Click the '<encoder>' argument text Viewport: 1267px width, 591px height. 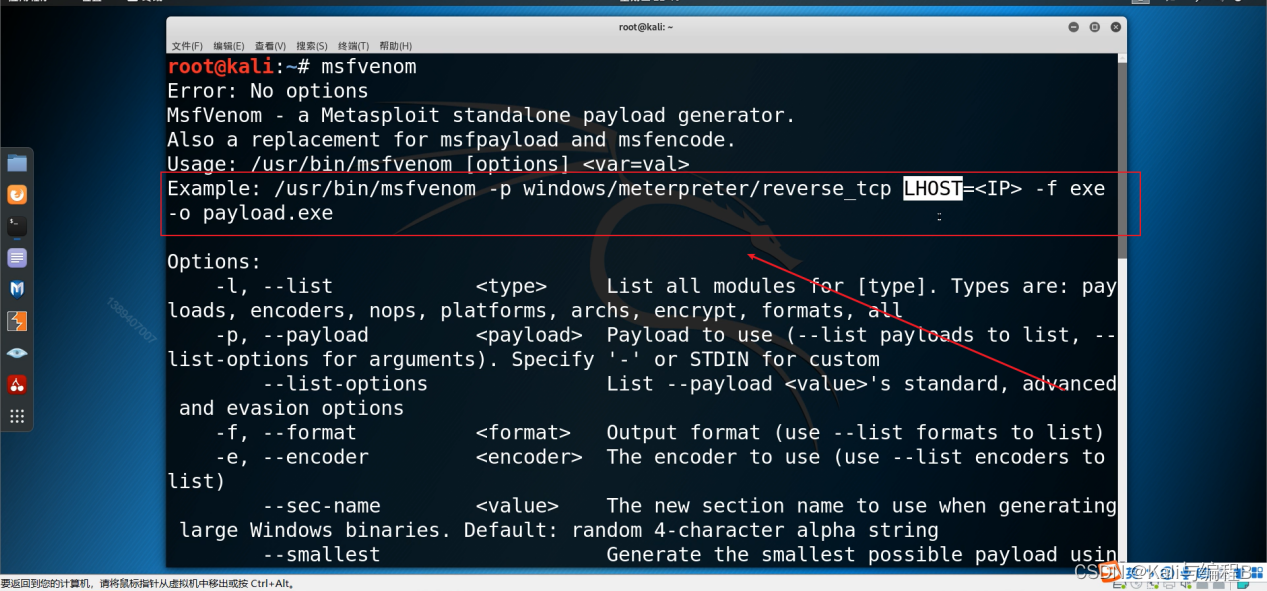coord(529,457)
